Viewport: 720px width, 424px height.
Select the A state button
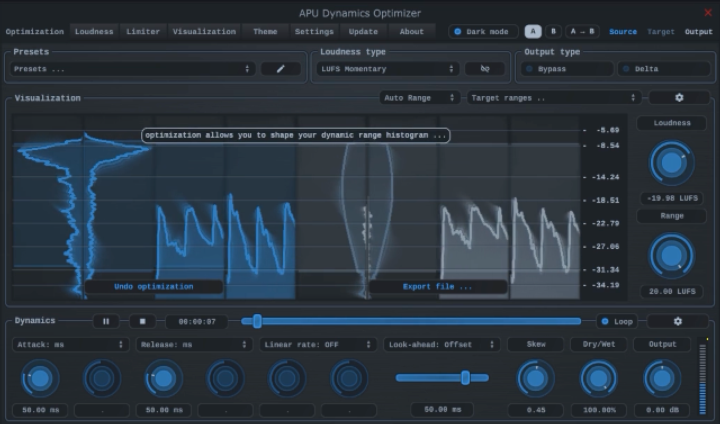(533, 31)
